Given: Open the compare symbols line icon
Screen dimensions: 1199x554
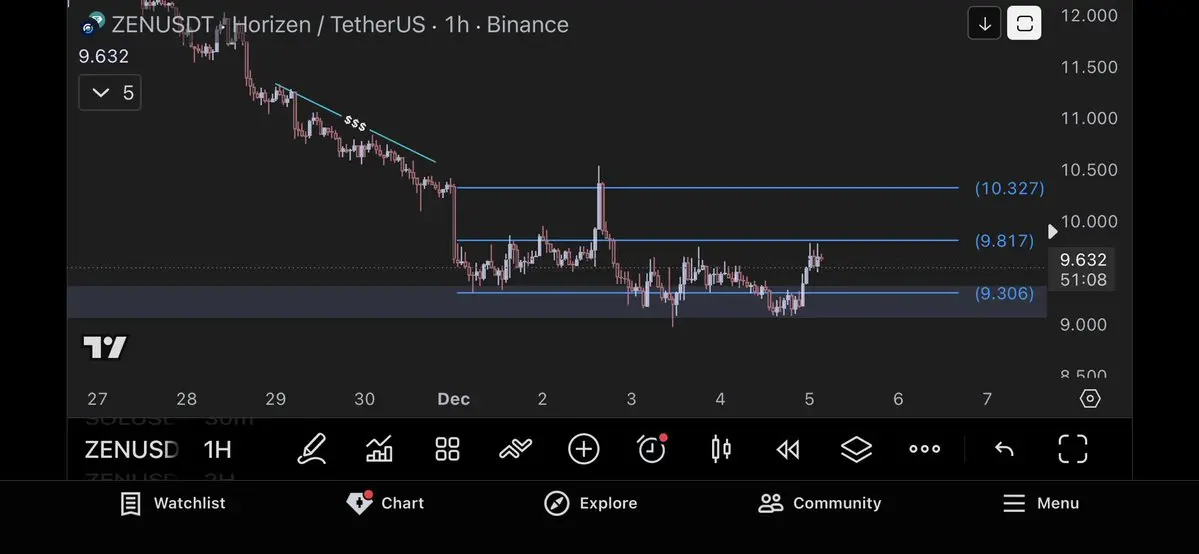Looking at the screenshot, I should pyautogui.click(x=515, y=449).
